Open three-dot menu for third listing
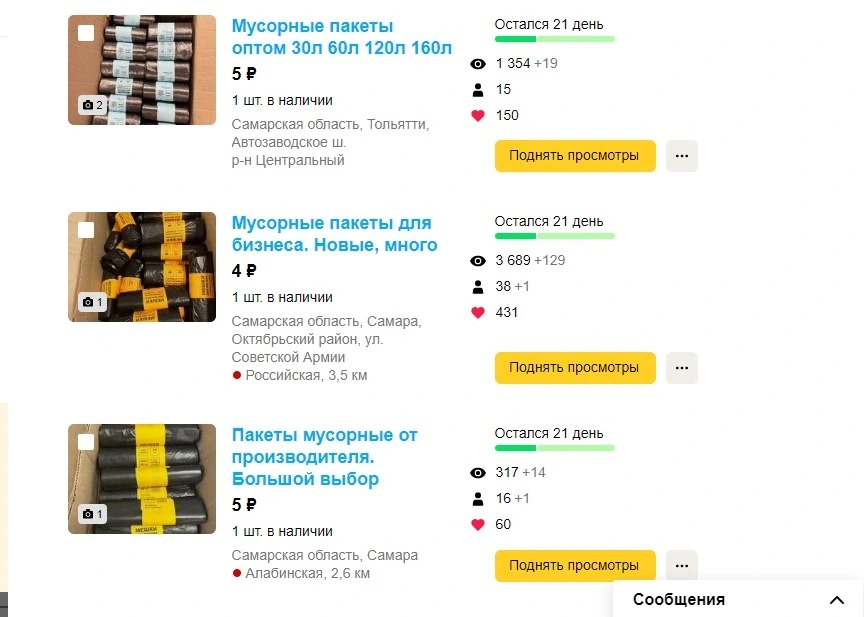The image size is (864, 617). (682, 566)
